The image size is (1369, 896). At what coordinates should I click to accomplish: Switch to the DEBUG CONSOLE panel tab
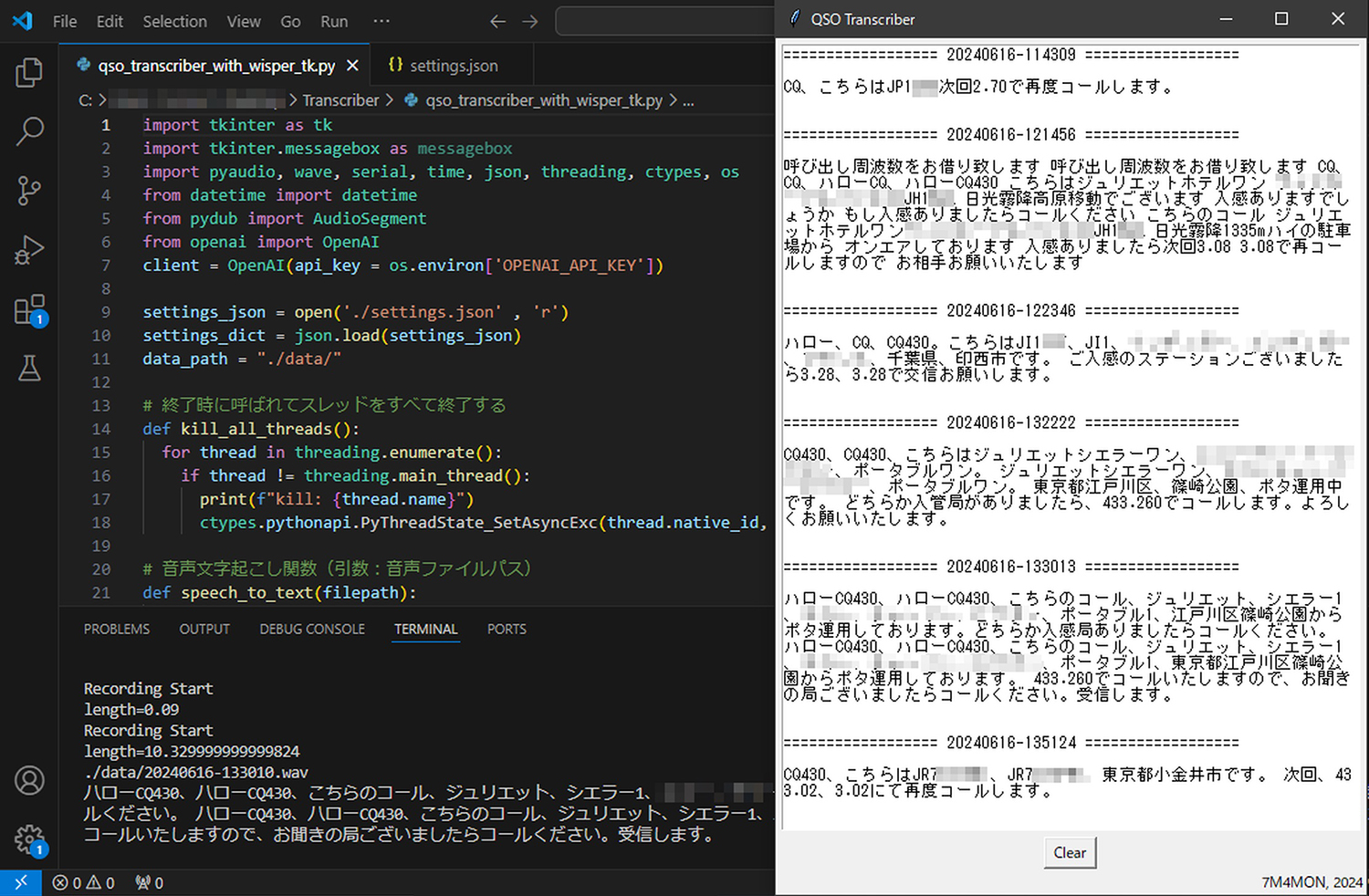(x=312, y=630)
